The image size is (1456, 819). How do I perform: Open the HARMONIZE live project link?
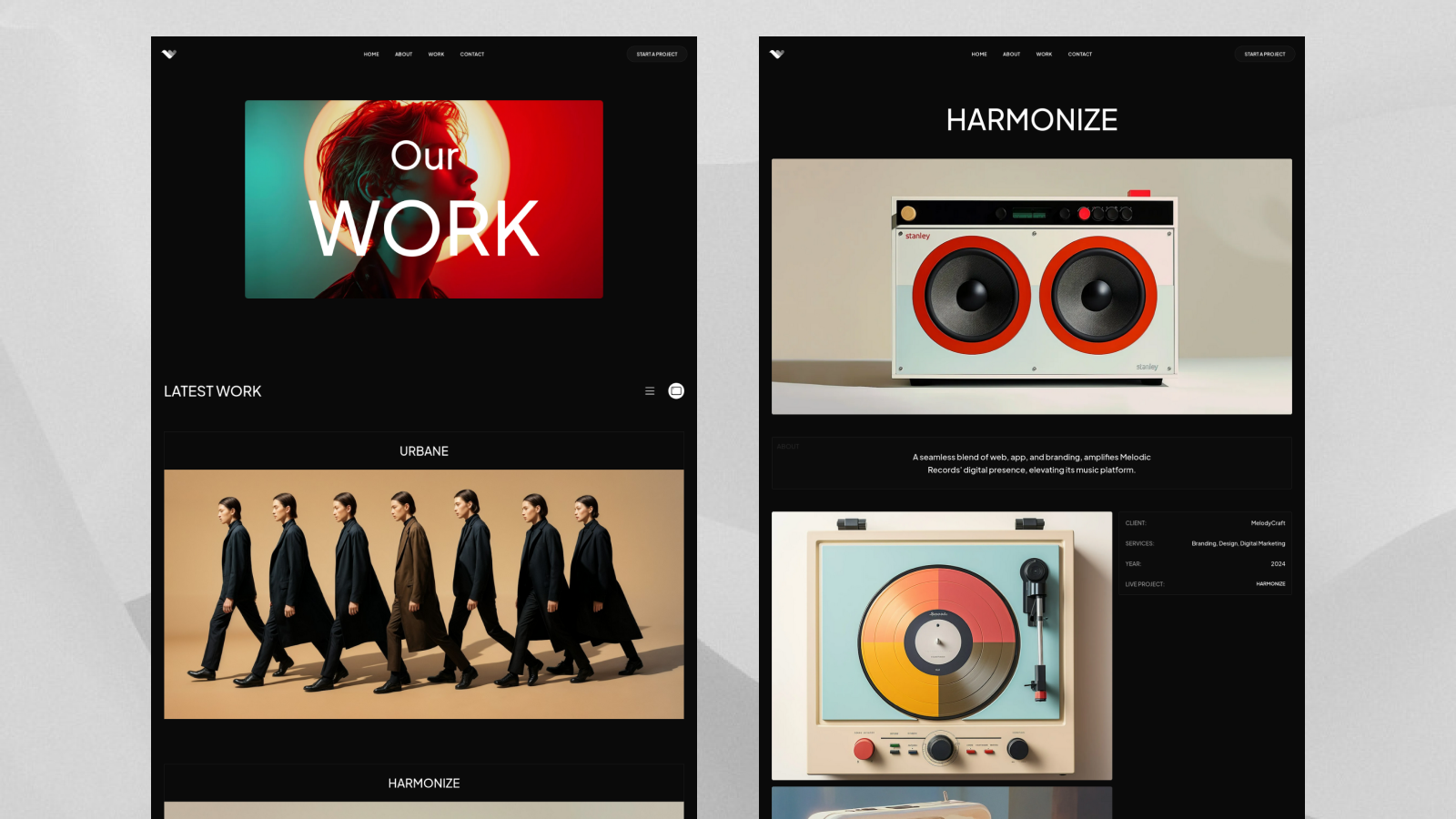point(1270,584)
